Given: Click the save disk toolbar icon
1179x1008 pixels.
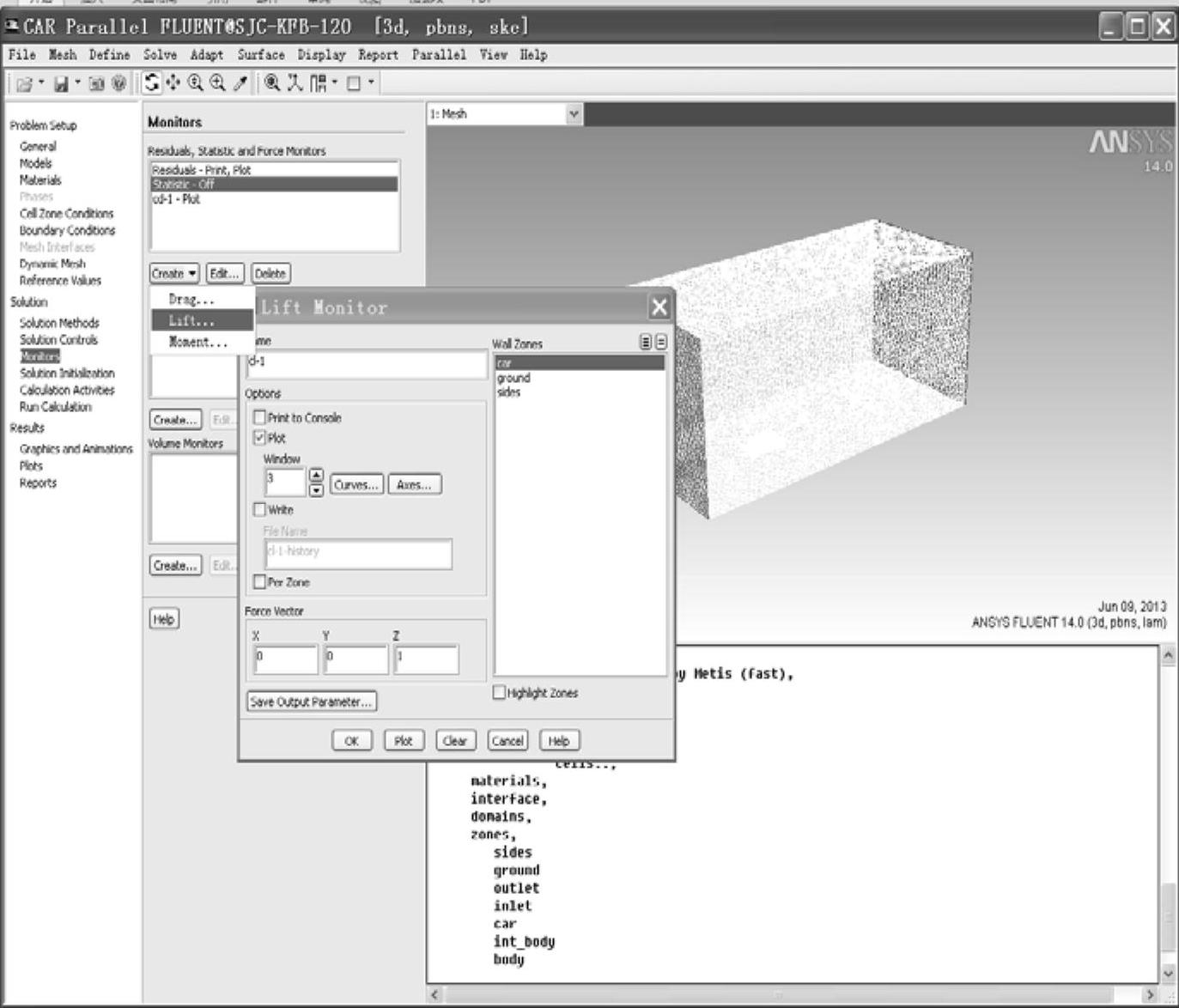Looking at the screenshot, I should click(61, 84).
